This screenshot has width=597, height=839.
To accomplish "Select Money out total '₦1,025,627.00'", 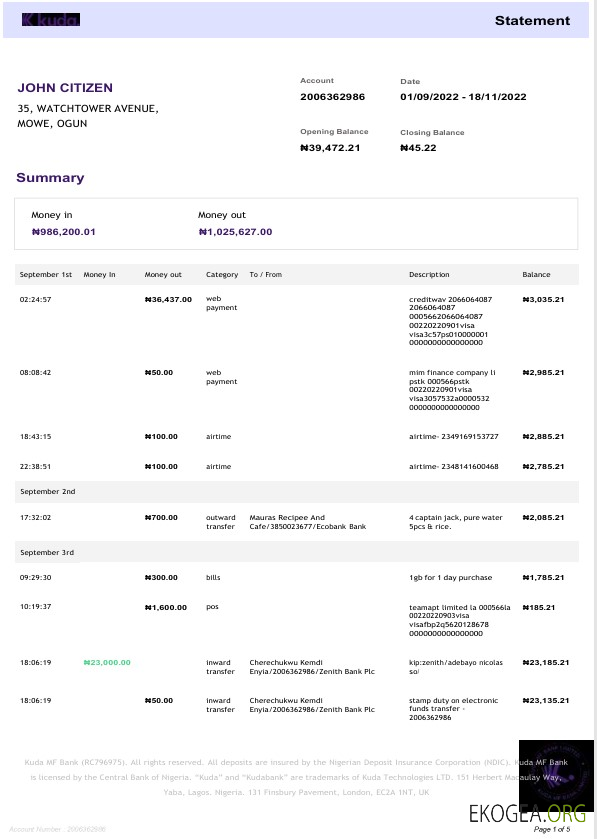I will pyautogui.click(x=235, y=232).
